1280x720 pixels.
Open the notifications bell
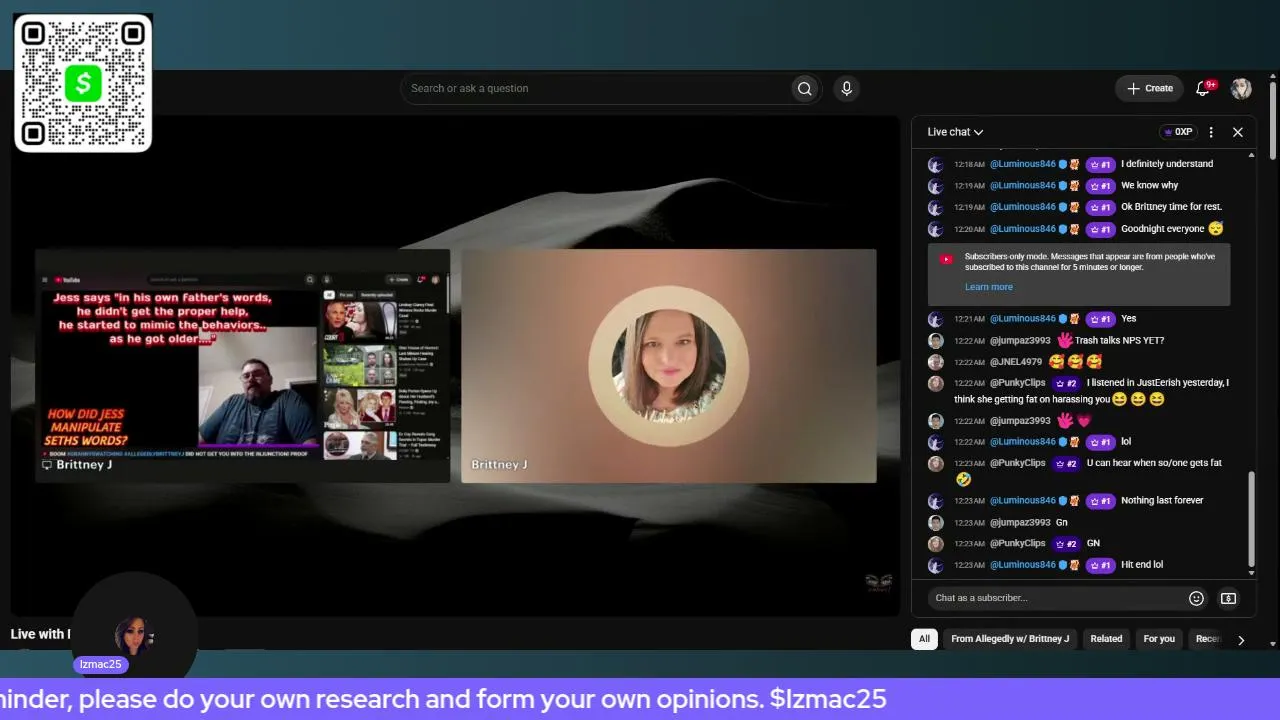(1203, 88)
